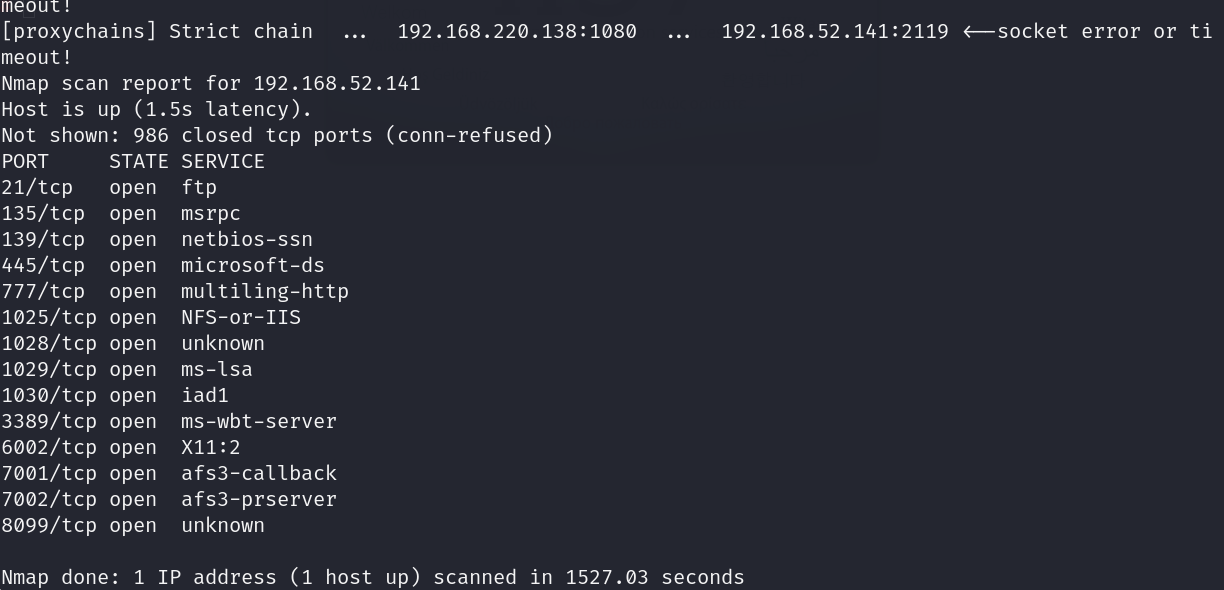
Task: Click the iad1 service text
Action: (x=205, y=395)
